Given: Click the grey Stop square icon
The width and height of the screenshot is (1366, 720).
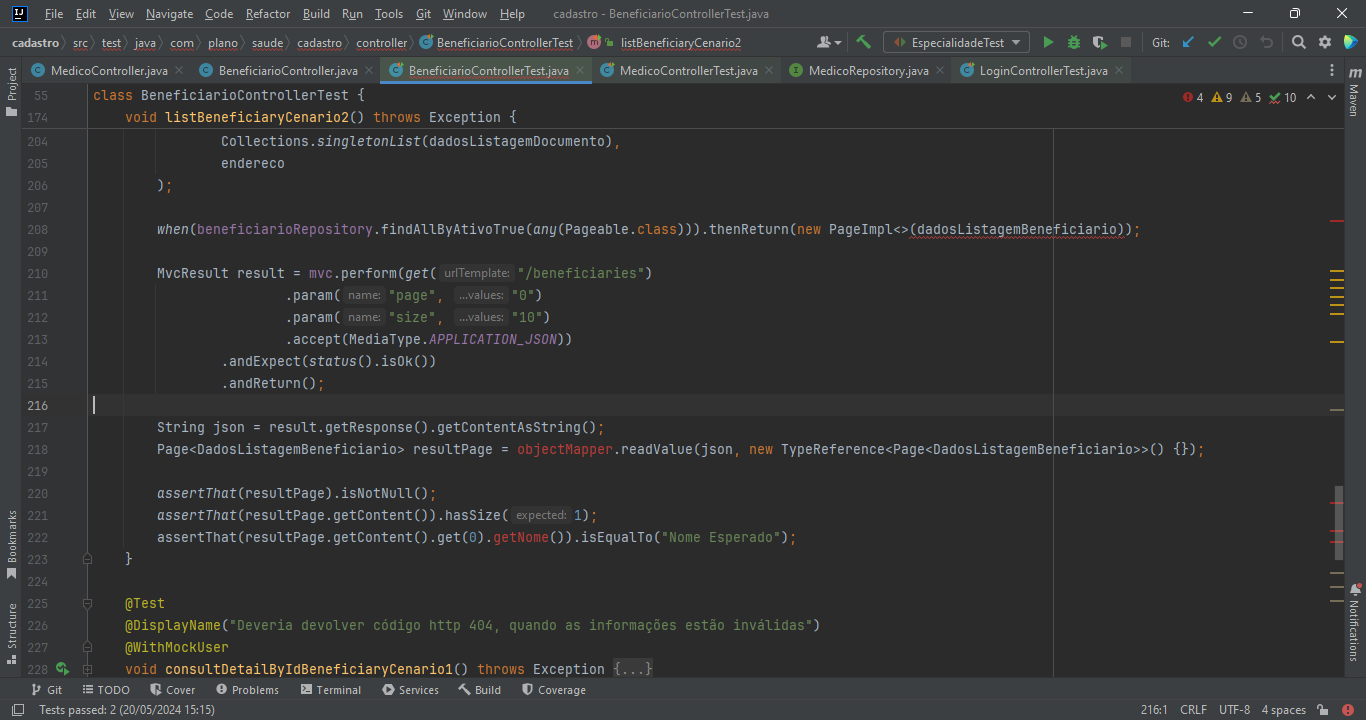Looking at the screenshot, I should coord(1126,43).
